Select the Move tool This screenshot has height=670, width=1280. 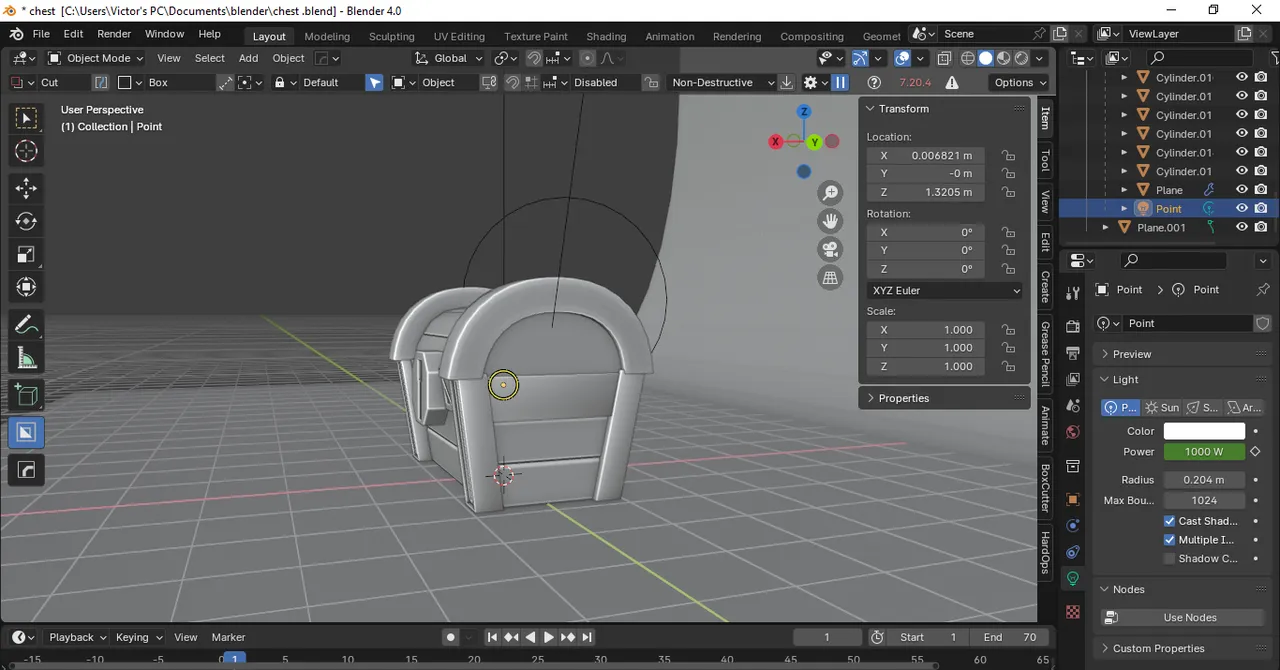point(26,188)
